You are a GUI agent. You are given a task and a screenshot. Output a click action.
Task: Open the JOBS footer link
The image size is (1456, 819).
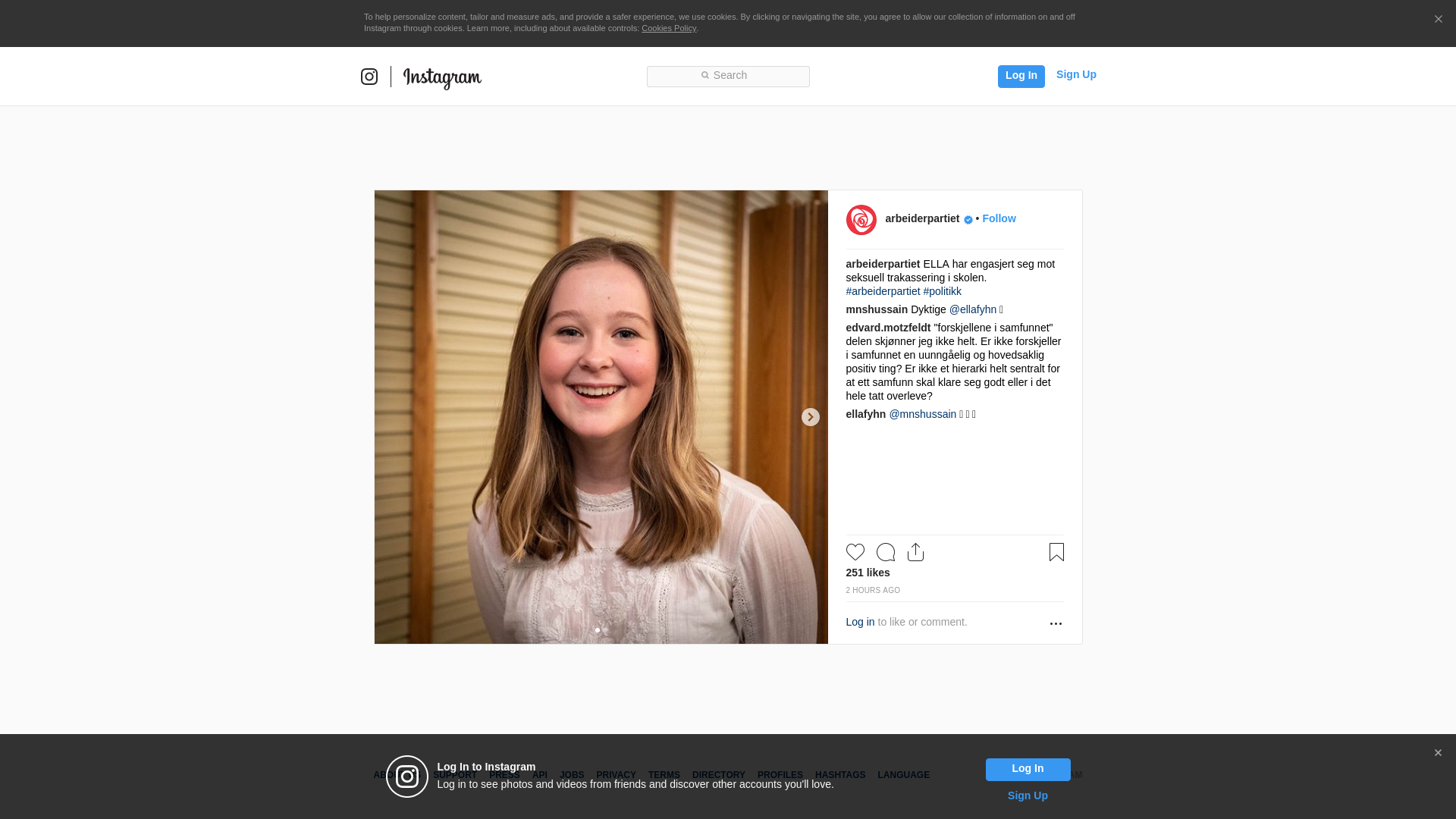[572, 775]
